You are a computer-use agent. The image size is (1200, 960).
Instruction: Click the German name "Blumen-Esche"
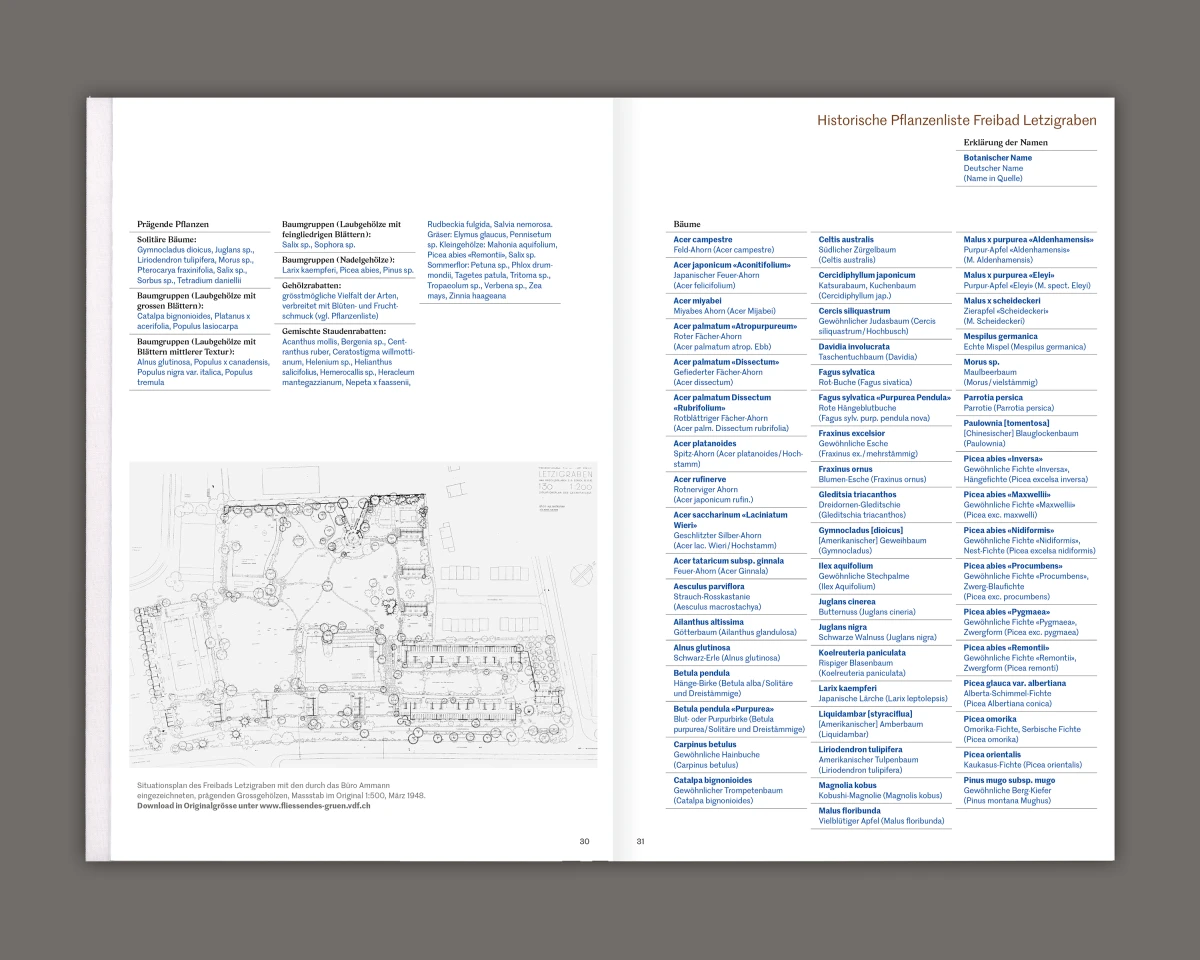click(x=843, y=479)
